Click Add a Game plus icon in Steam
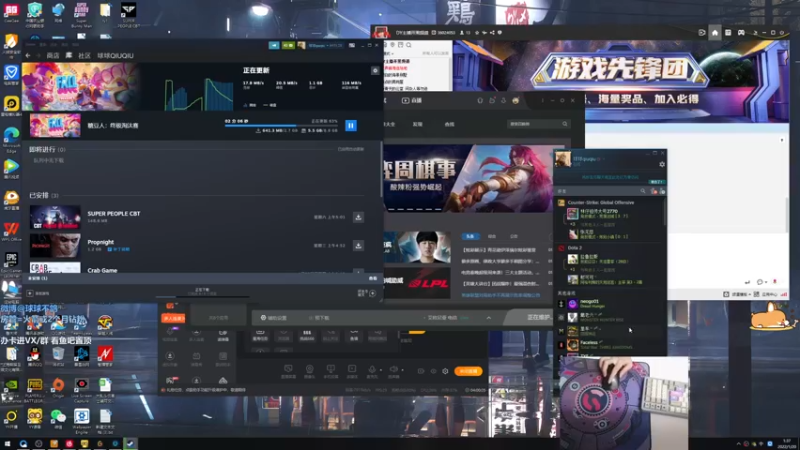Screen dimensions: 800x450 (x=30, y=293)
